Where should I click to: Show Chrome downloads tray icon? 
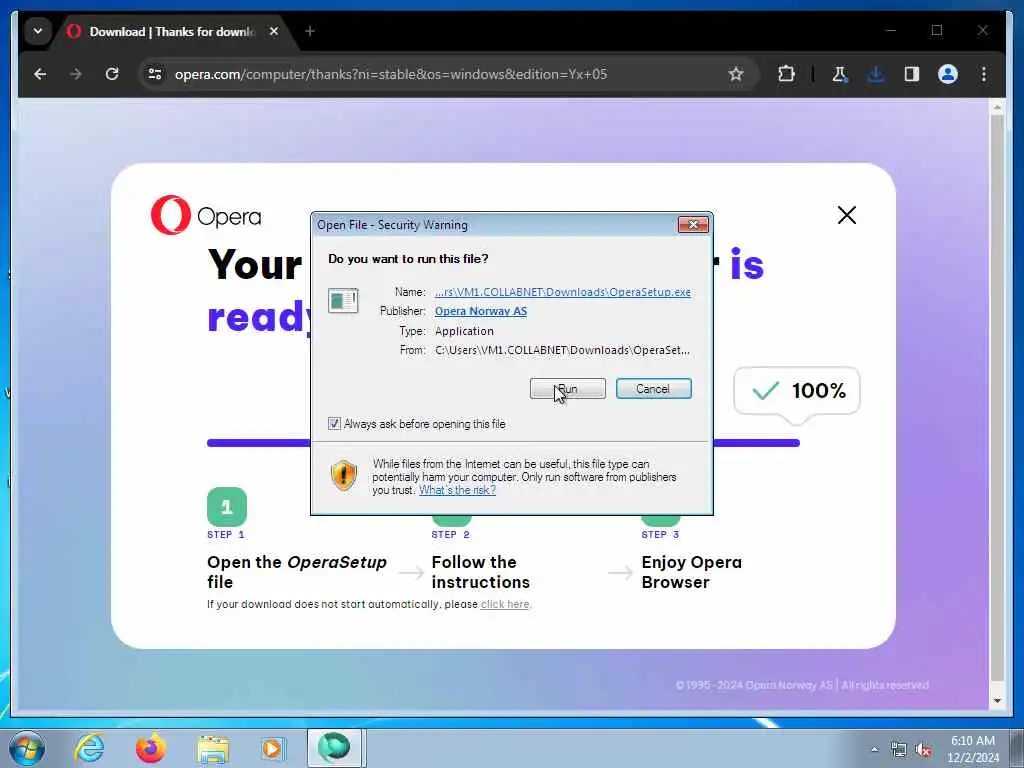[876, 74]
